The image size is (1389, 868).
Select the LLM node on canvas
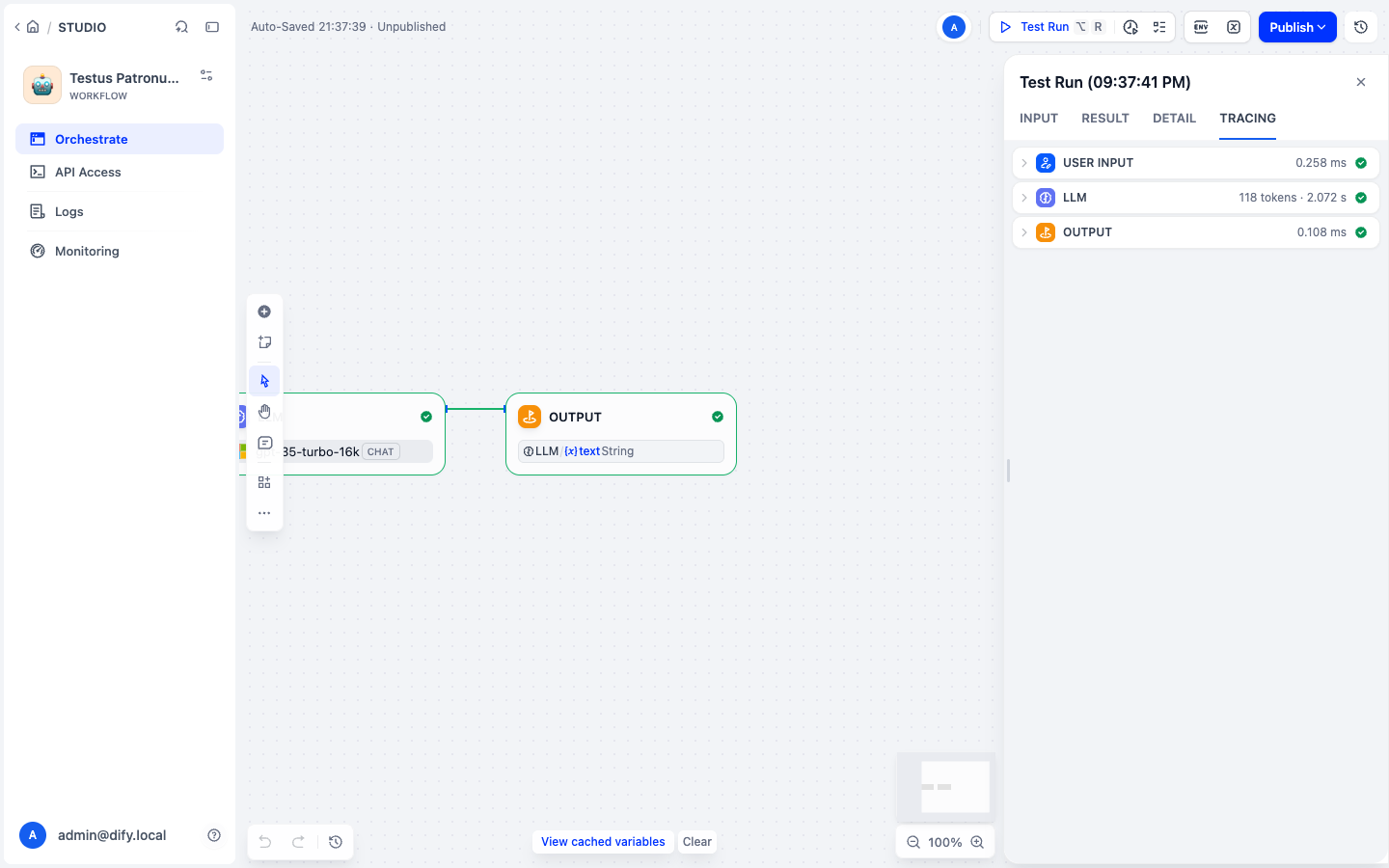(342, 434)
